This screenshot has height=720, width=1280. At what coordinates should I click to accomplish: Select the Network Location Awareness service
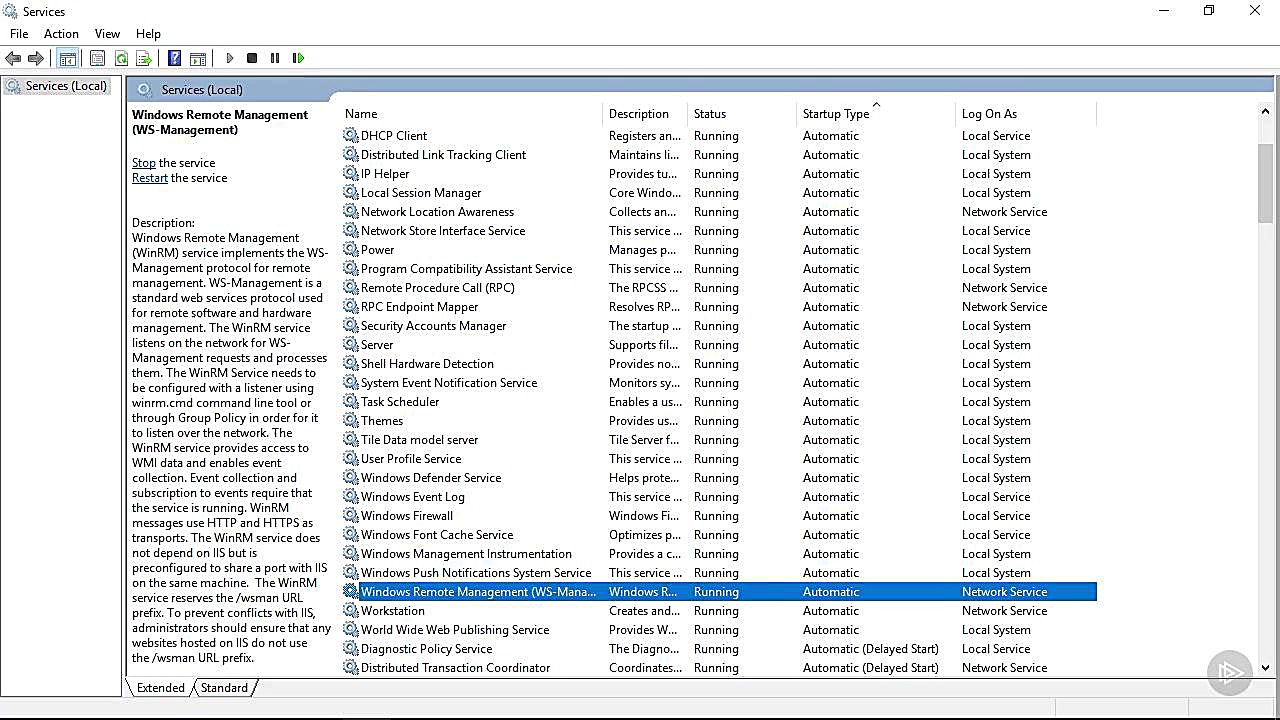click(718, 211)
